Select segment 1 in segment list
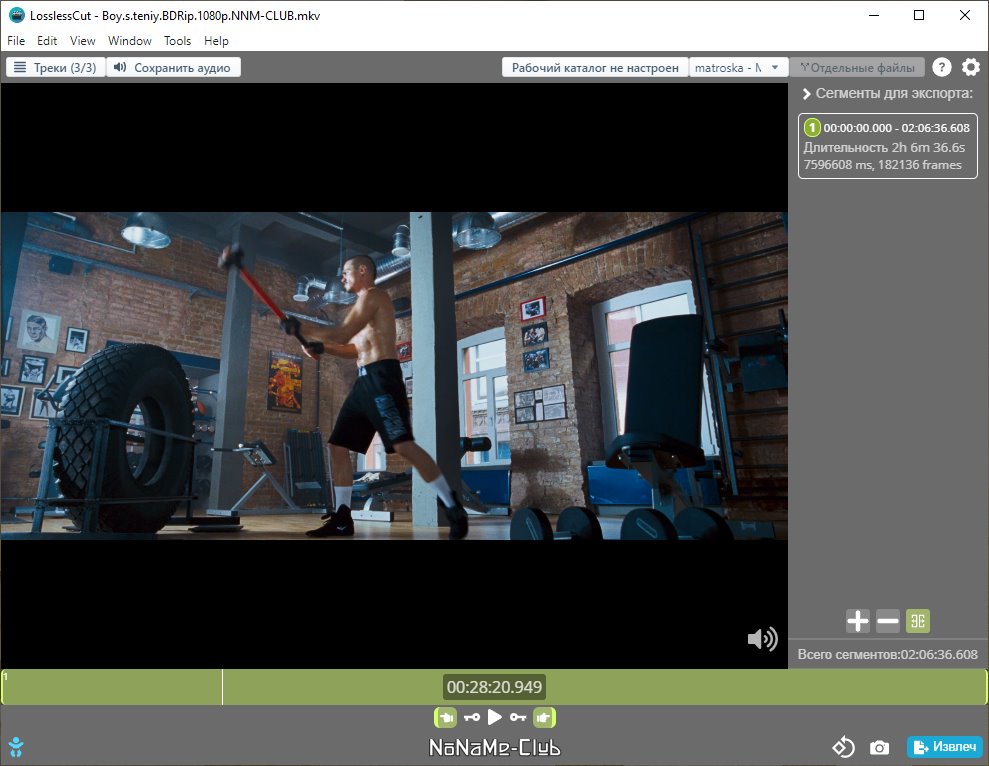989x766 pixels. coord(887,146)
